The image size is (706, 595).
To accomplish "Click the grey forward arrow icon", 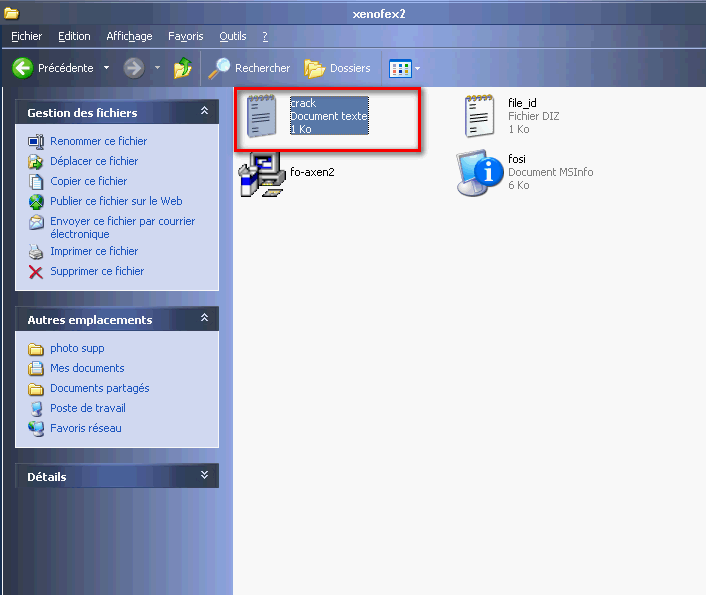I will tap(134, 68).
